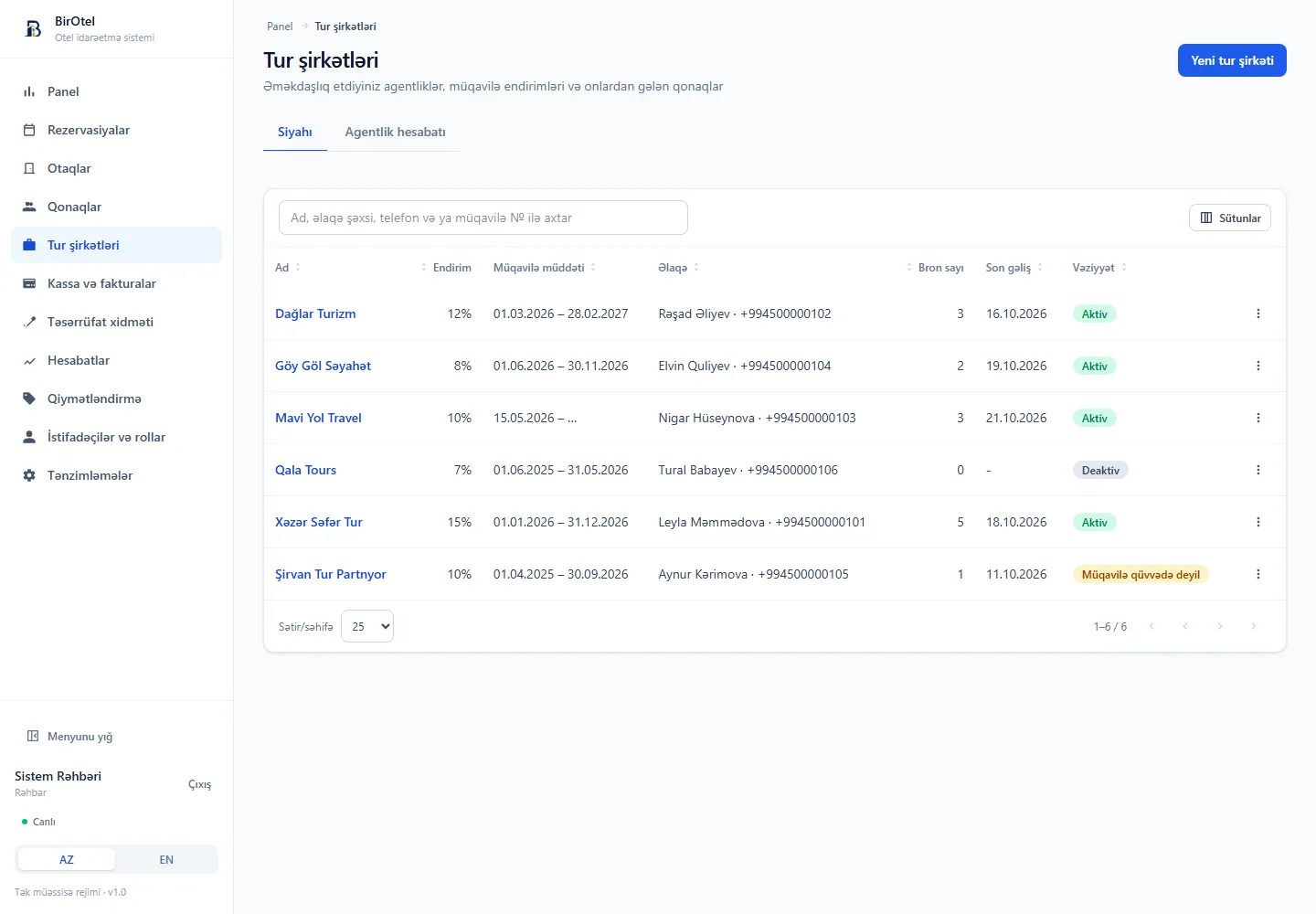1316x914 pixels.
Task: Open Panel from the sidebar
Action: [116, 91]
